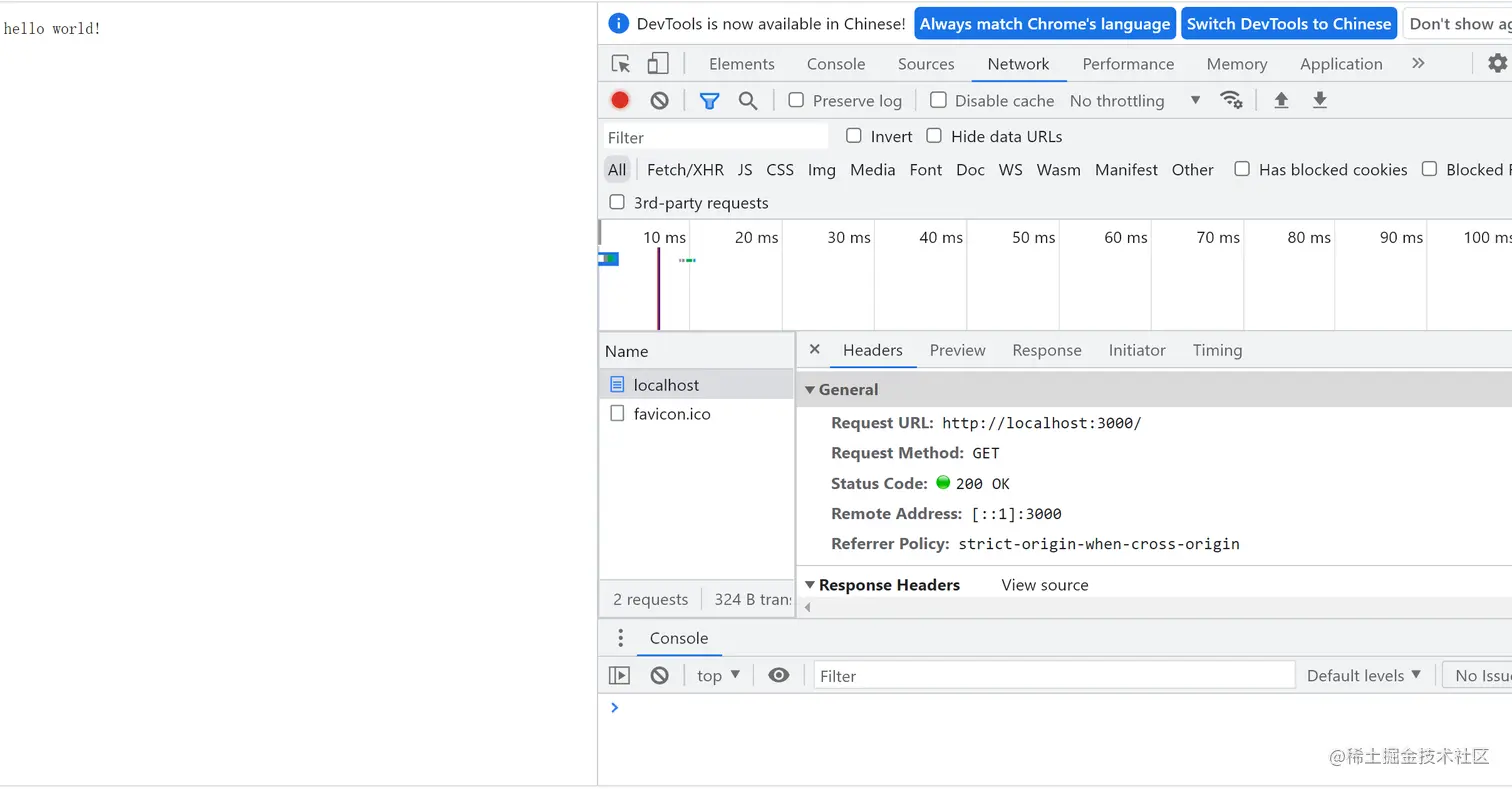The height and width of the screenshot is (789, 1512).
Task: Open the Initiator tab
Action: (x=1137, y=350)
